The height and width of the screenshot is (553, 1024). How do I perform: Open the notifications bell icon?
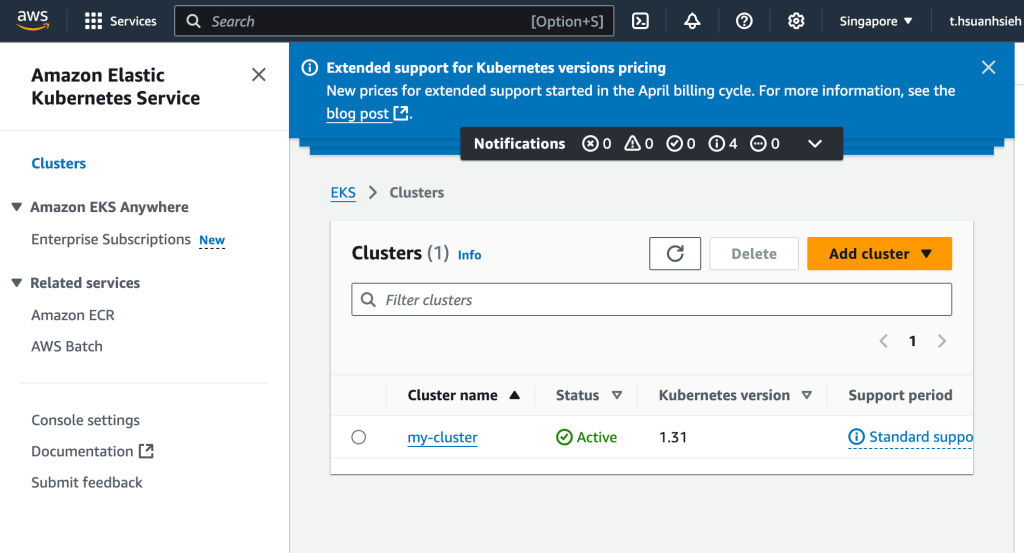692,21
